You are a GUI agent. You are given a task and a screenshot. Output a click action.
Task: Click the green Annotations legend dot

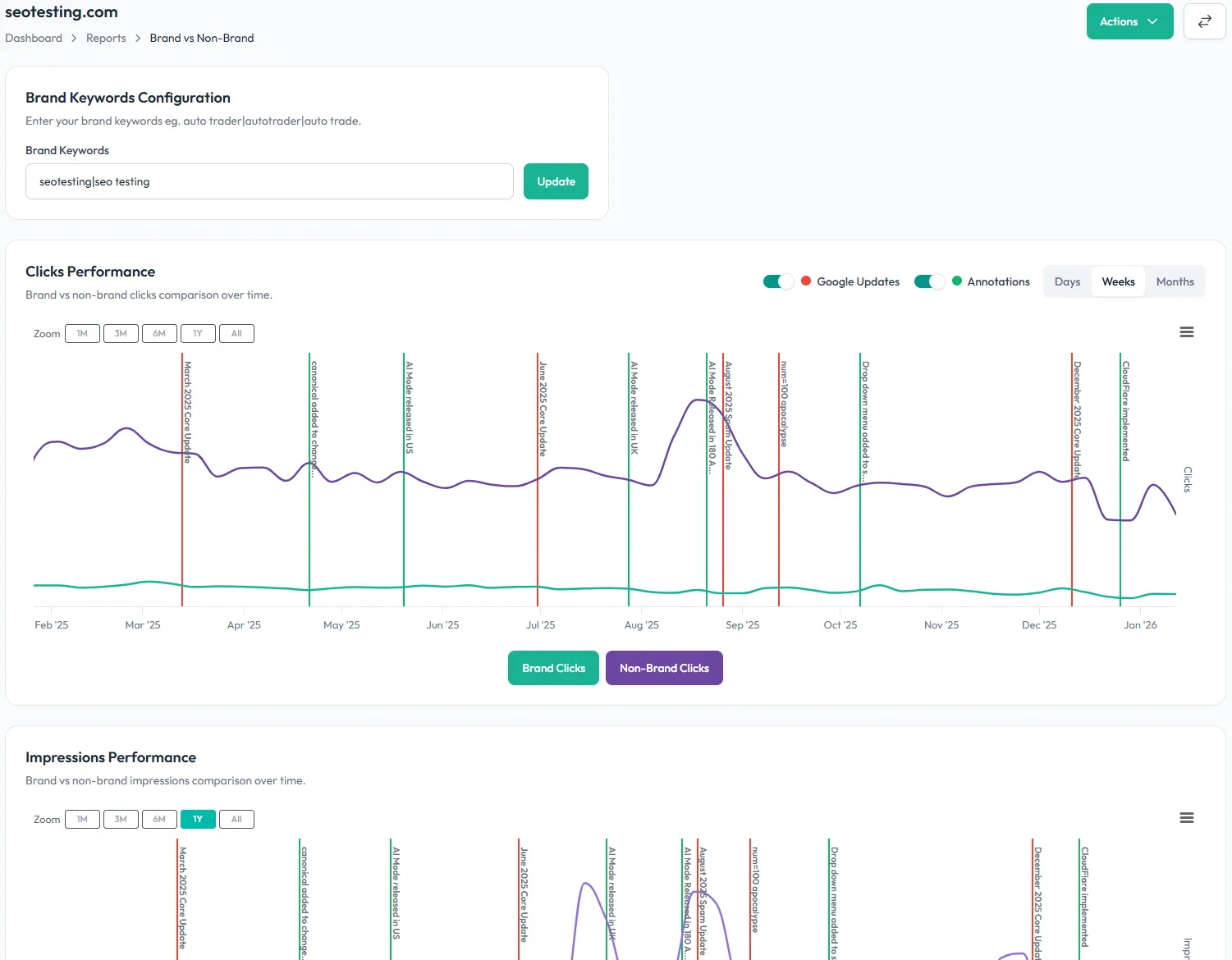[x=956, y=281]
